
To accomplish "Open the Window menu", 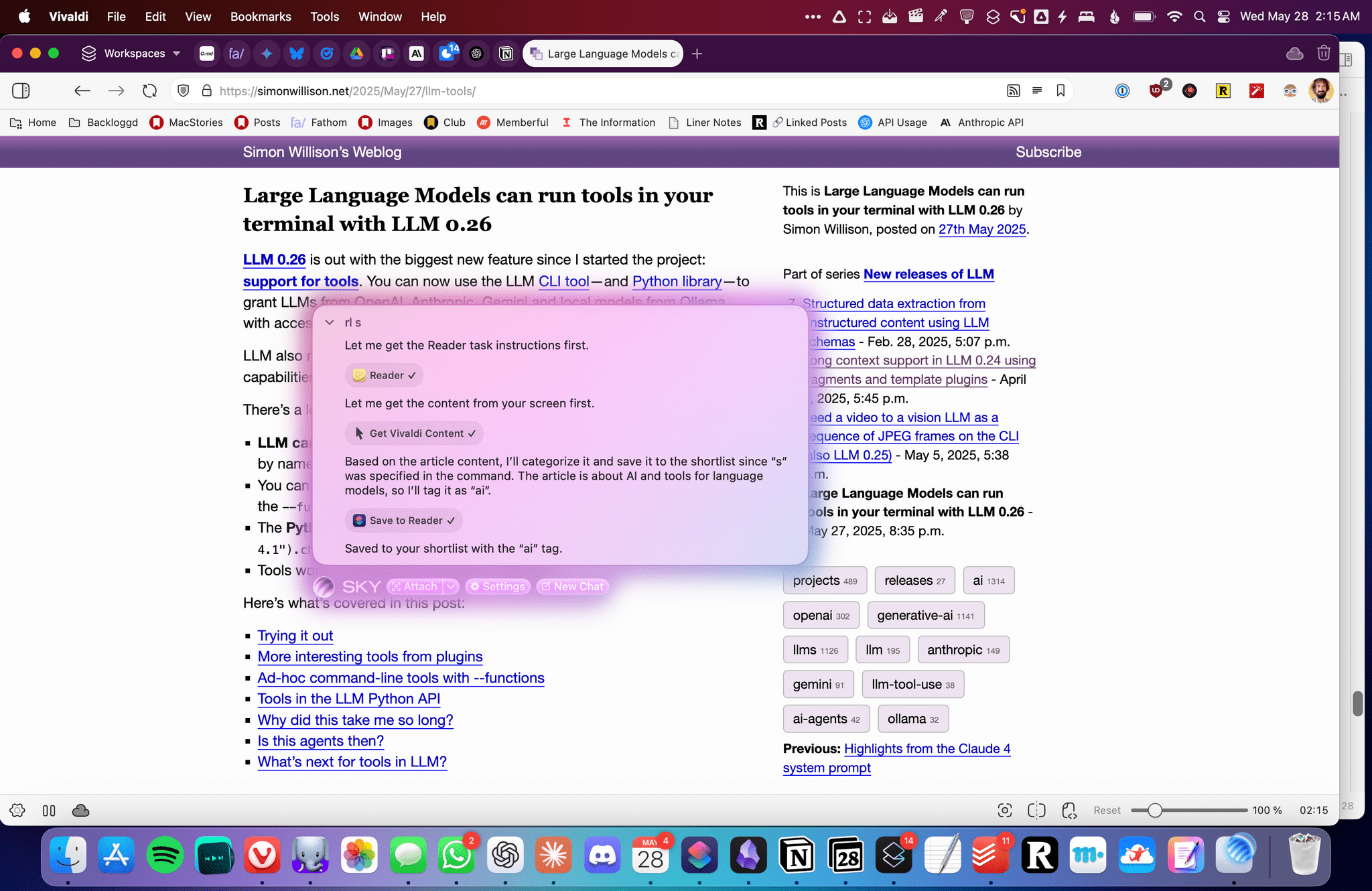I will click(380, 17).
